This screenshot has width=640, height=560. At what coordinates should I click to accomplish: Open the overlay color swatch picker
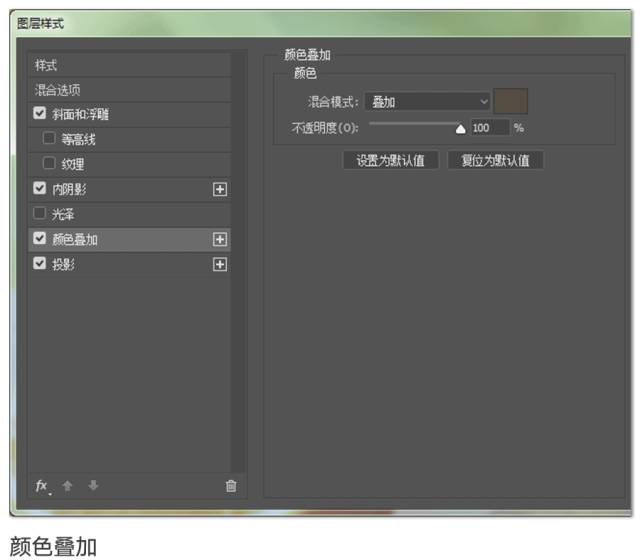point(511,101)
